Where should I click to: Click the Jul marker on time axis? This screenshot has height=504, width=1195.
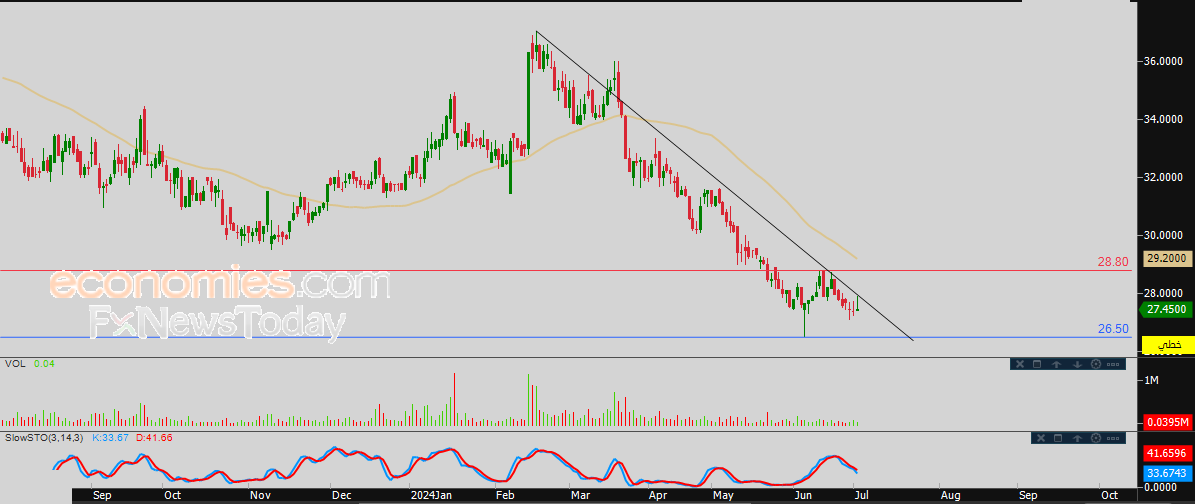(863, 494)
